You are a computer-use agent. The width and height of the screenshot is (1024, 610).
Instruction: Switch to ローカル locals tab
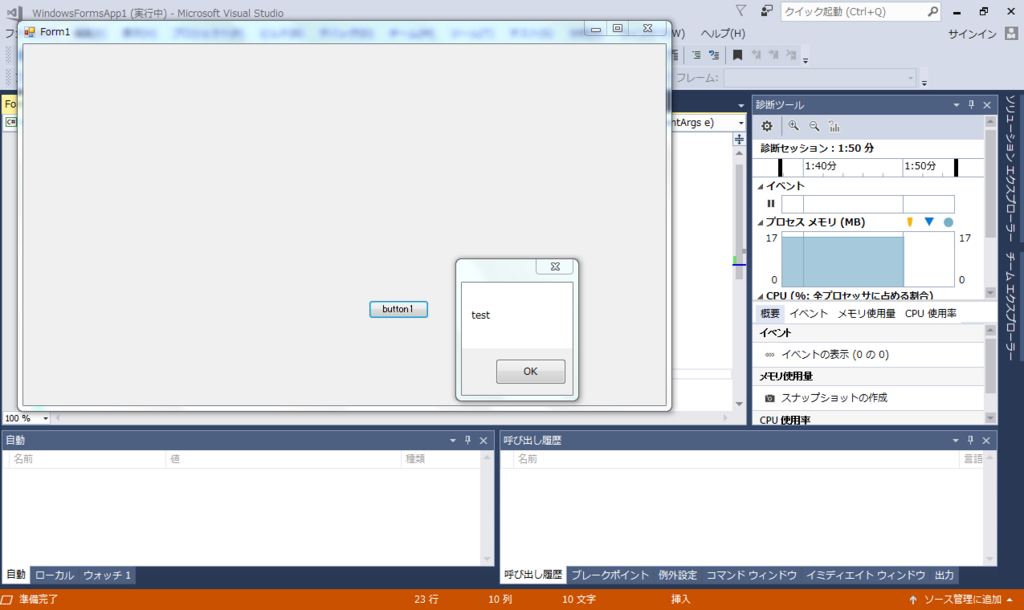pyautogui.click(x=54, y=575)
